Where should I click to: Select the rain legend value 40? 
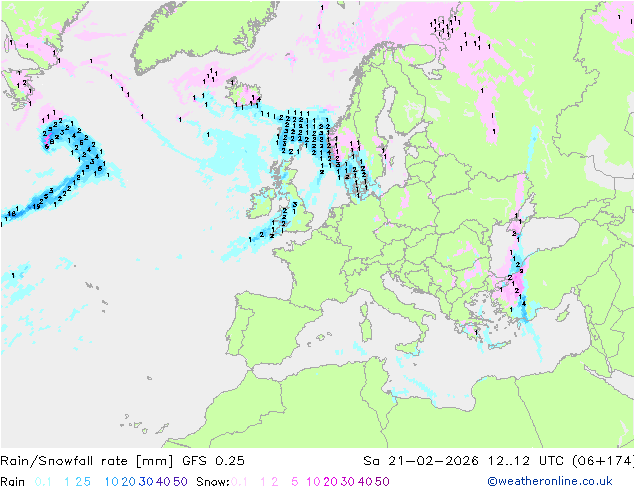[163, 482]
